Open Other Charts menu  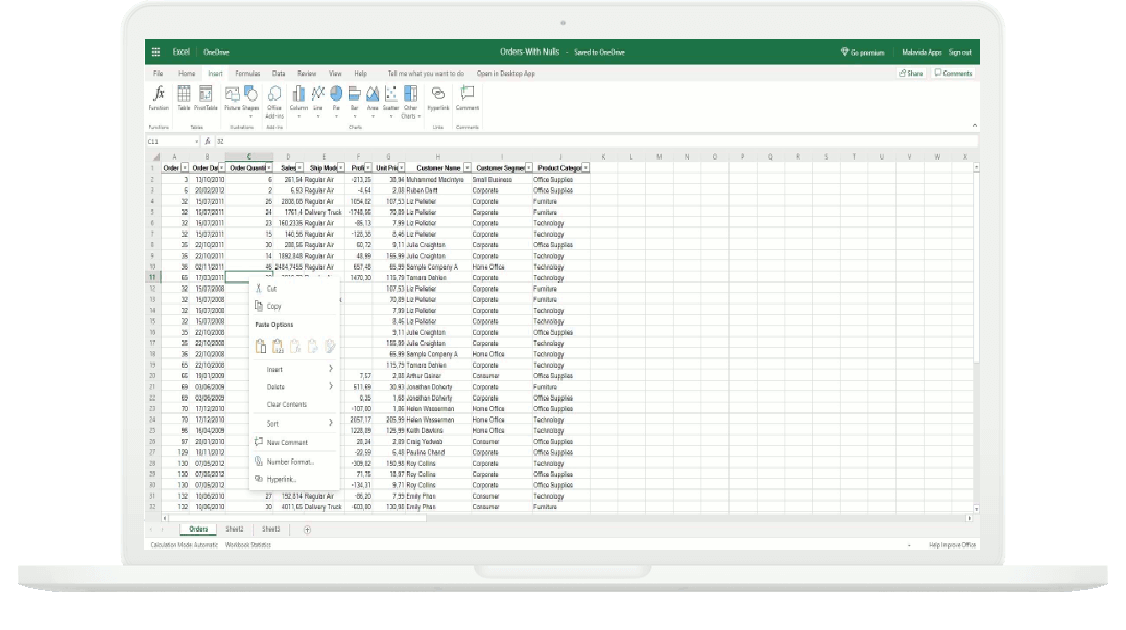tap(411, 101)
